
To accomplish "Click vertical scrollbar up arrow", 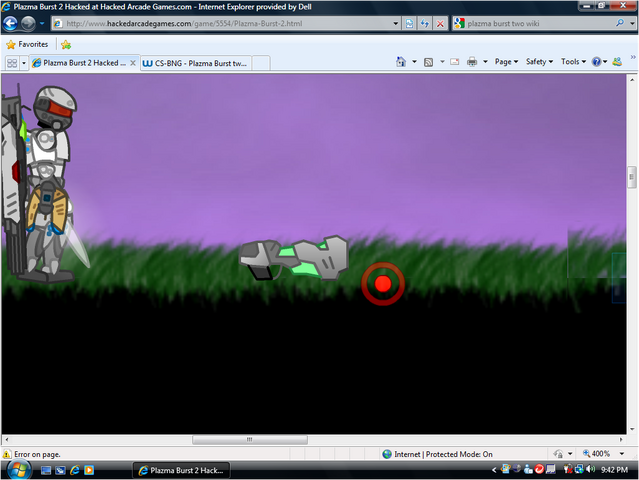I will click(632, 79).
